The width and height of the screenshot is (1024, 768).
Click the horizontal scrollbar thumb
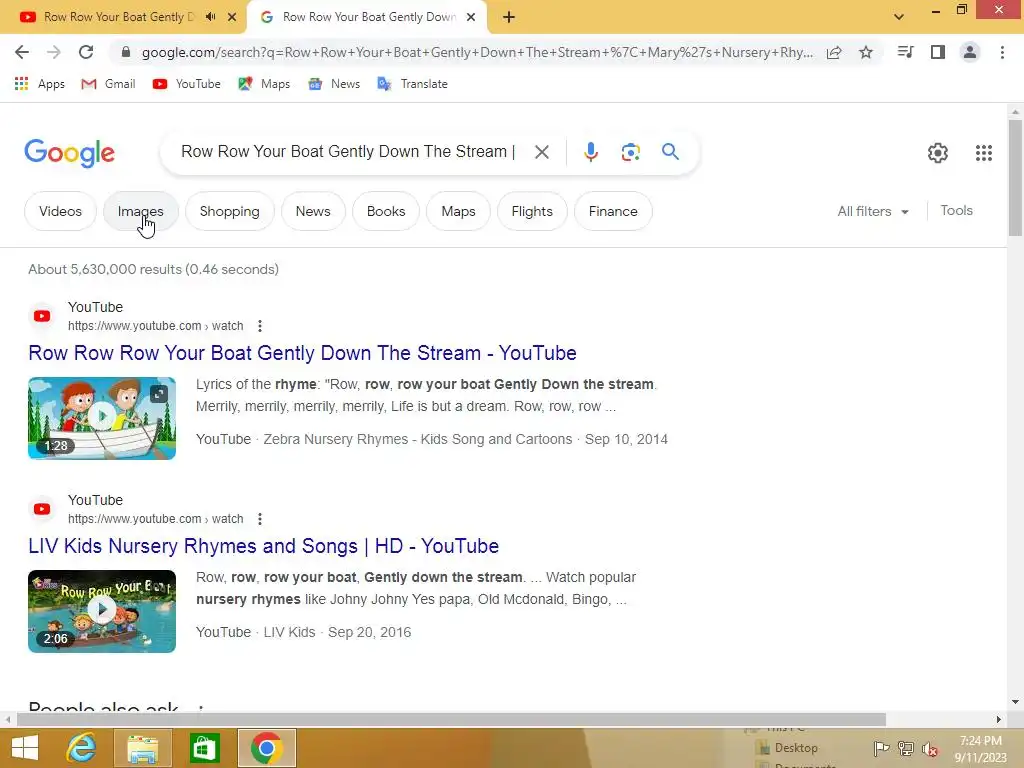pos(451,720)
